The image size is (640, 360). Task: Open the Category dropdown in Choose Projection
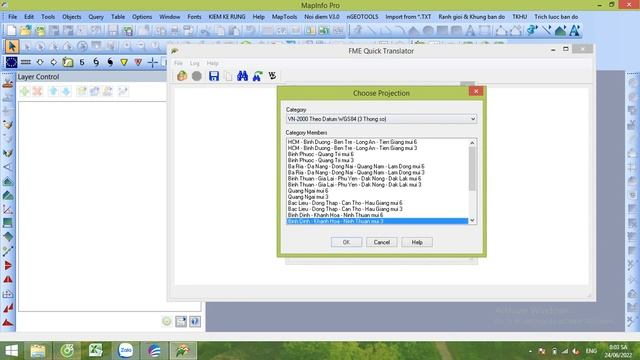[381, 119]
